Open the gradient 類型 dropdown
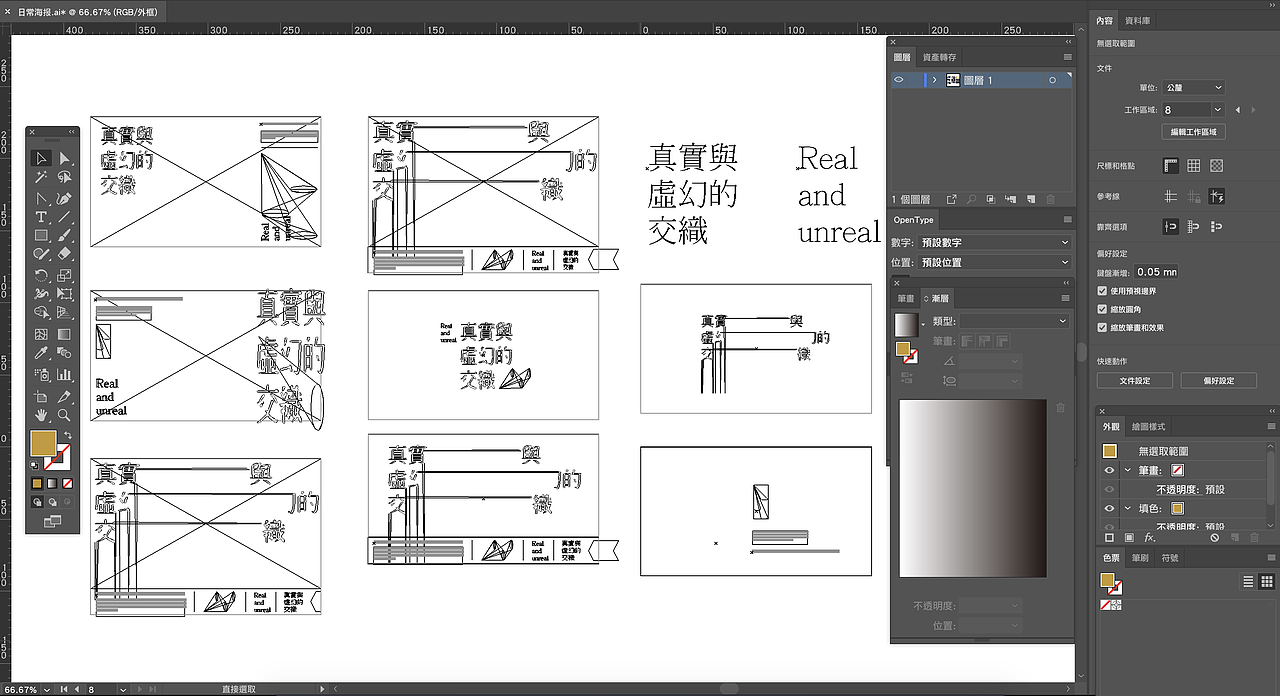1280x696 pixels. (x=1014, y=321)
